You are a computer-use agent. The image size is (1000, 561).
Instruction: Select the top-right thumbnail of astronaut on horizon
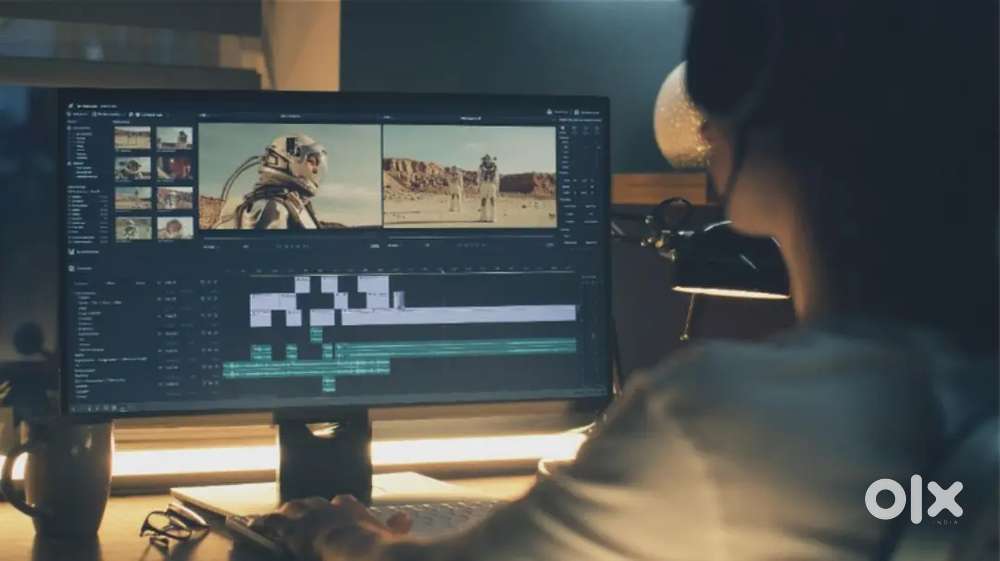175,138
